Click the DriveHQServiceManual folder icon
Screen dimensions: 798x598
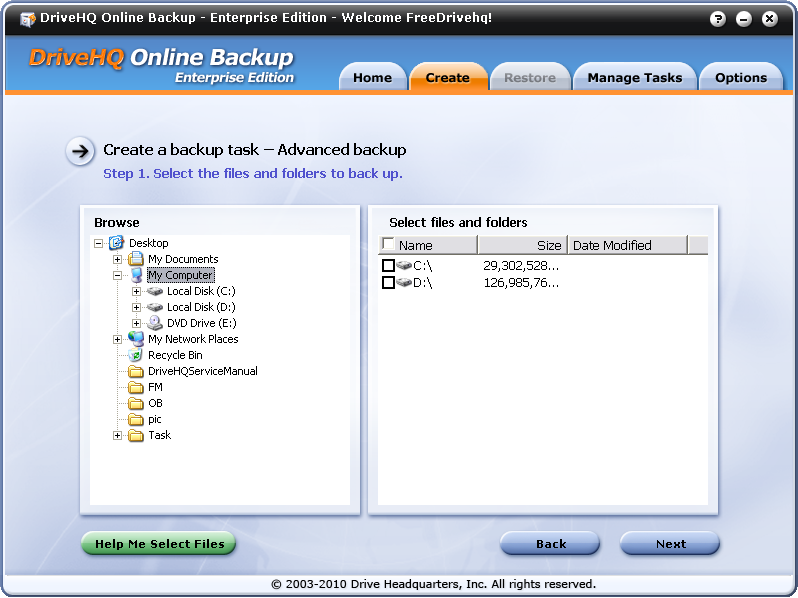pyautogui.click(x=136, y=371)
